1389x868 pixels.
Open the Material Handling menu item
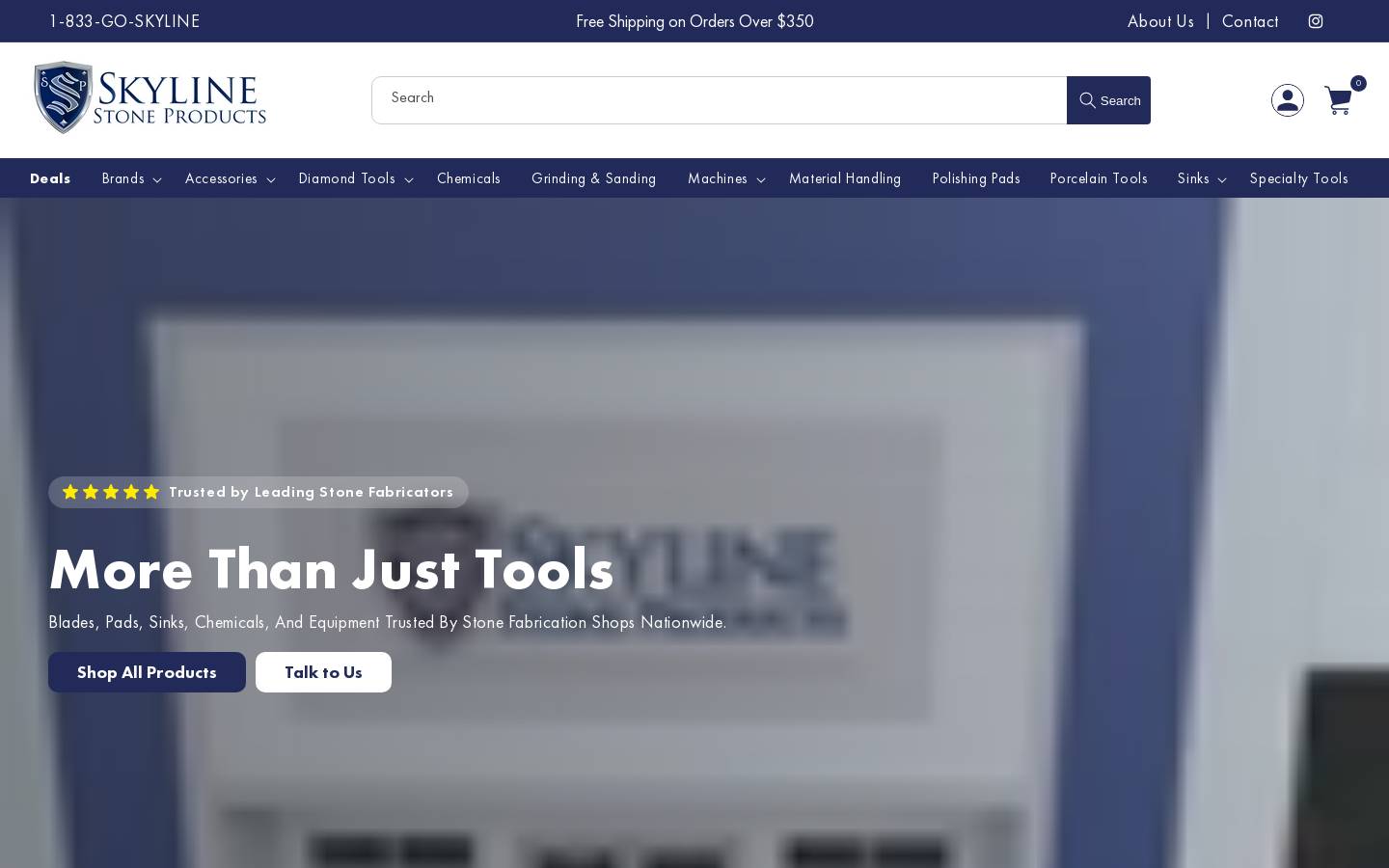[x=845, y=178]
